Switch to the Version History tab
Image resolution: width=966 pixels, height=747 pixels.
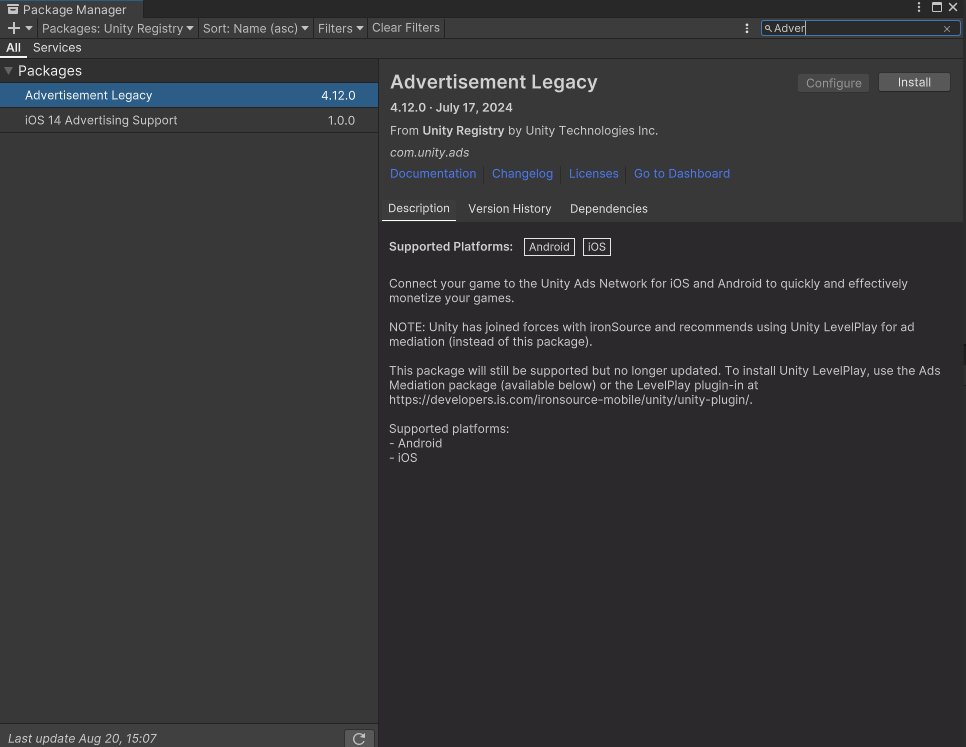509,209
